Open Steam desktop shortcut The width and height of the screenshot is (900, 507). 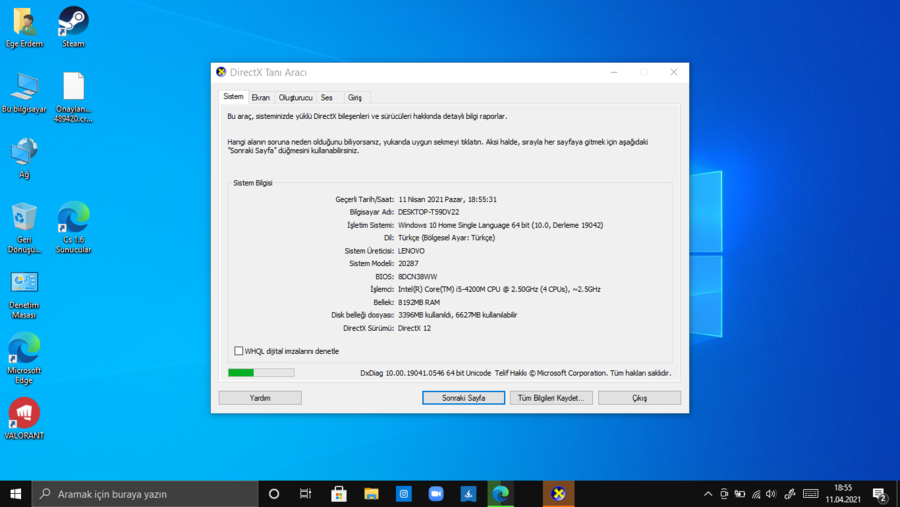click(73, 22)
